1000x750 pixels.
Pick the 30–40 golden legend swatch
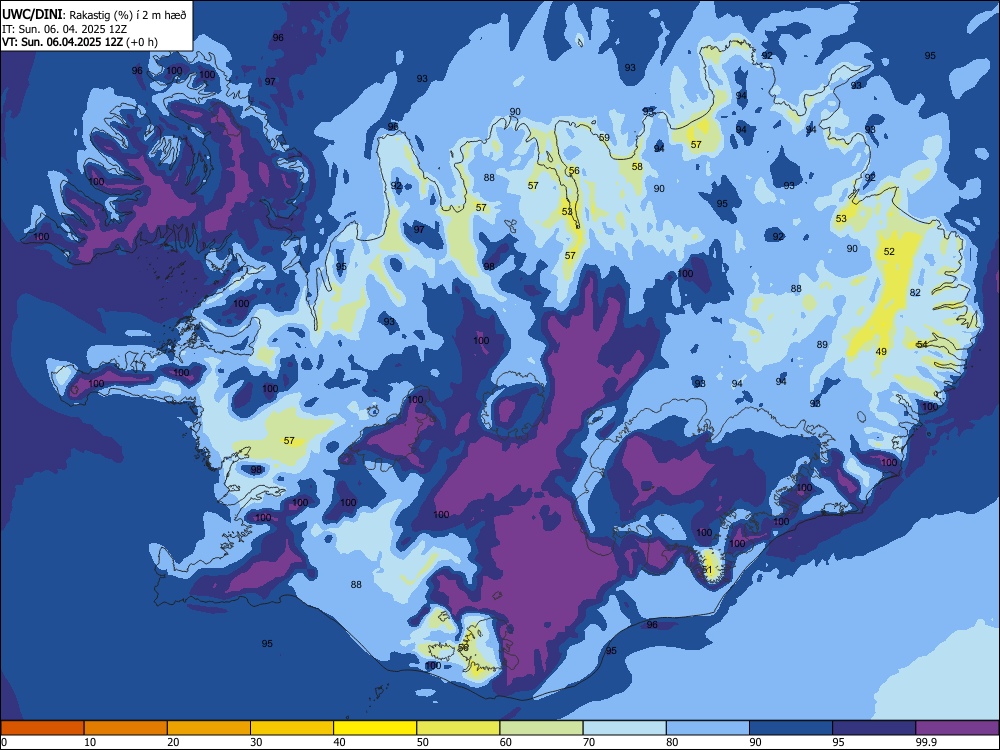pos(292,728)
